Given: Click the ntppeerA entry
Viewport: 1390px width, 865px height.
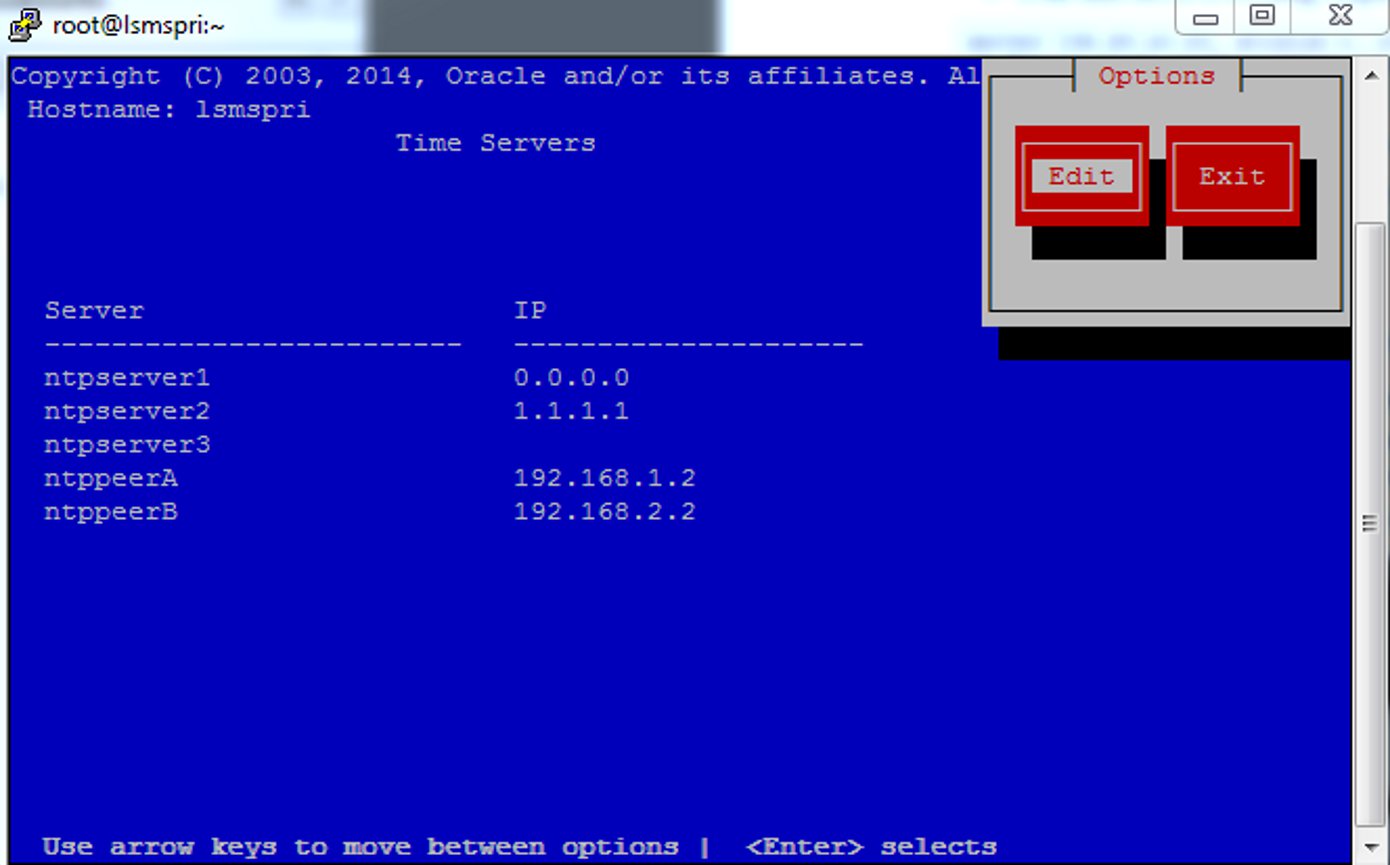Looking at the screenshot, I should point(111,478).
